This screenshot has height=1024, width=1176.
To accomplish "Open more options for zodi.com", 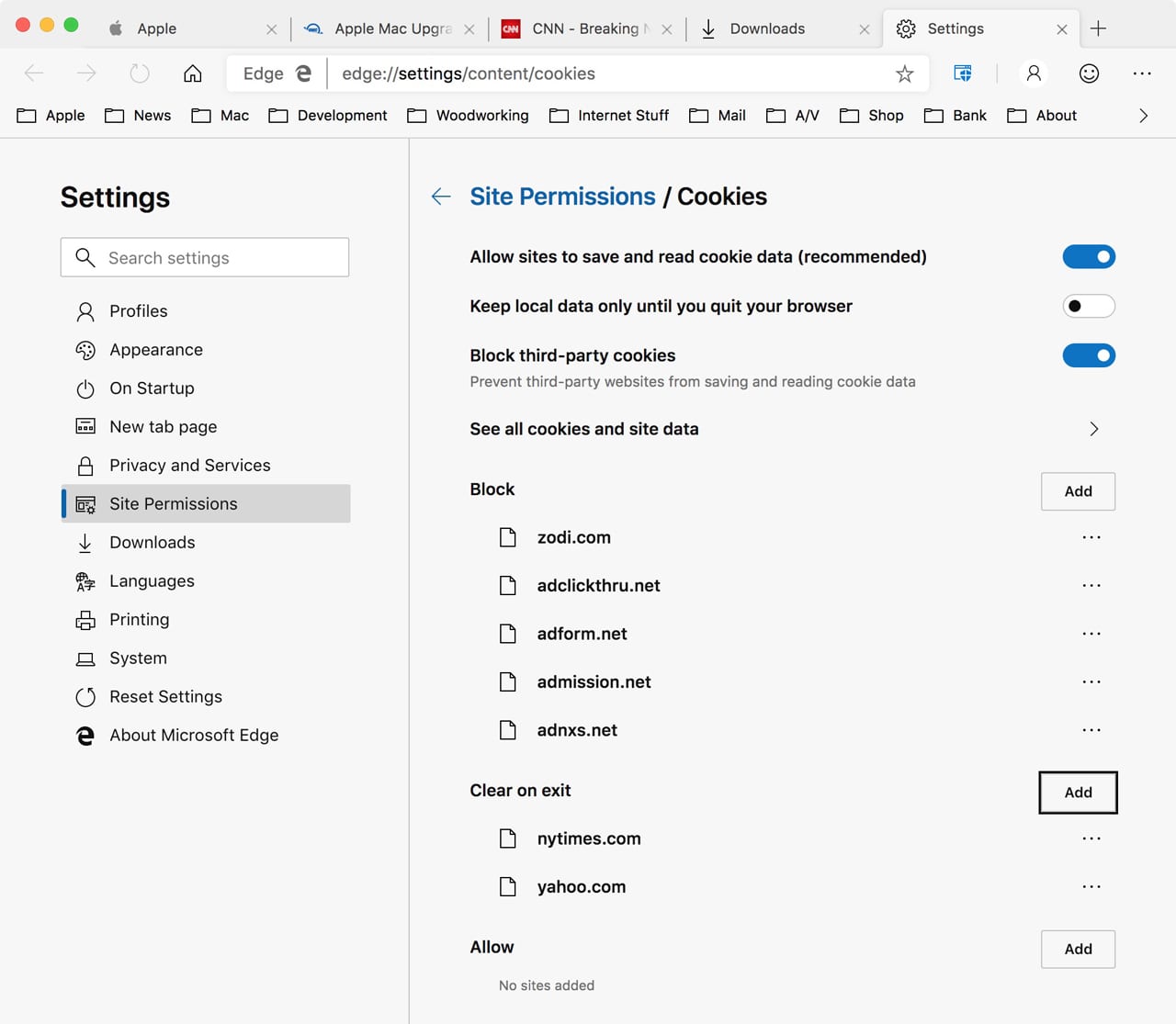I will coord(1091,537).
